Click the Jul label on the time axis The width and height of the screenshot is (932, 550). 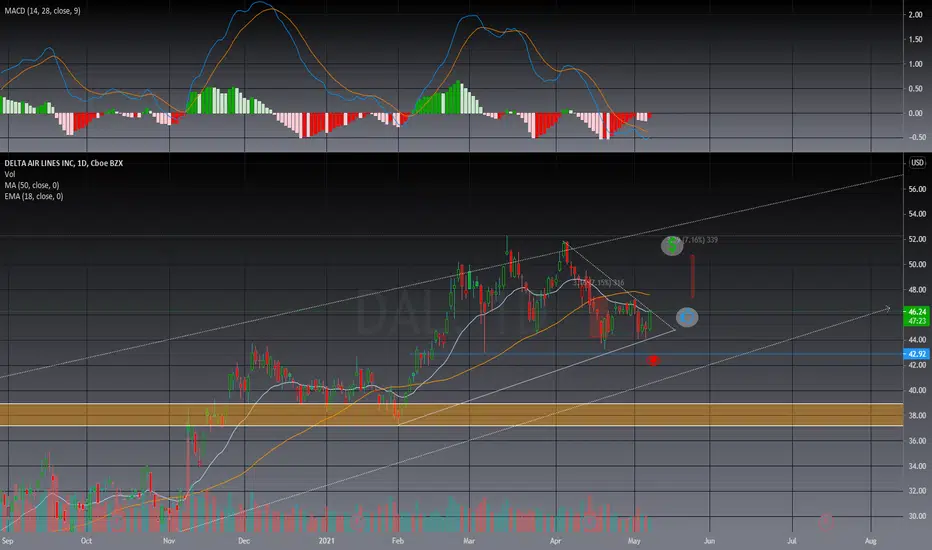pyautogui.click(x=792, y=541)
